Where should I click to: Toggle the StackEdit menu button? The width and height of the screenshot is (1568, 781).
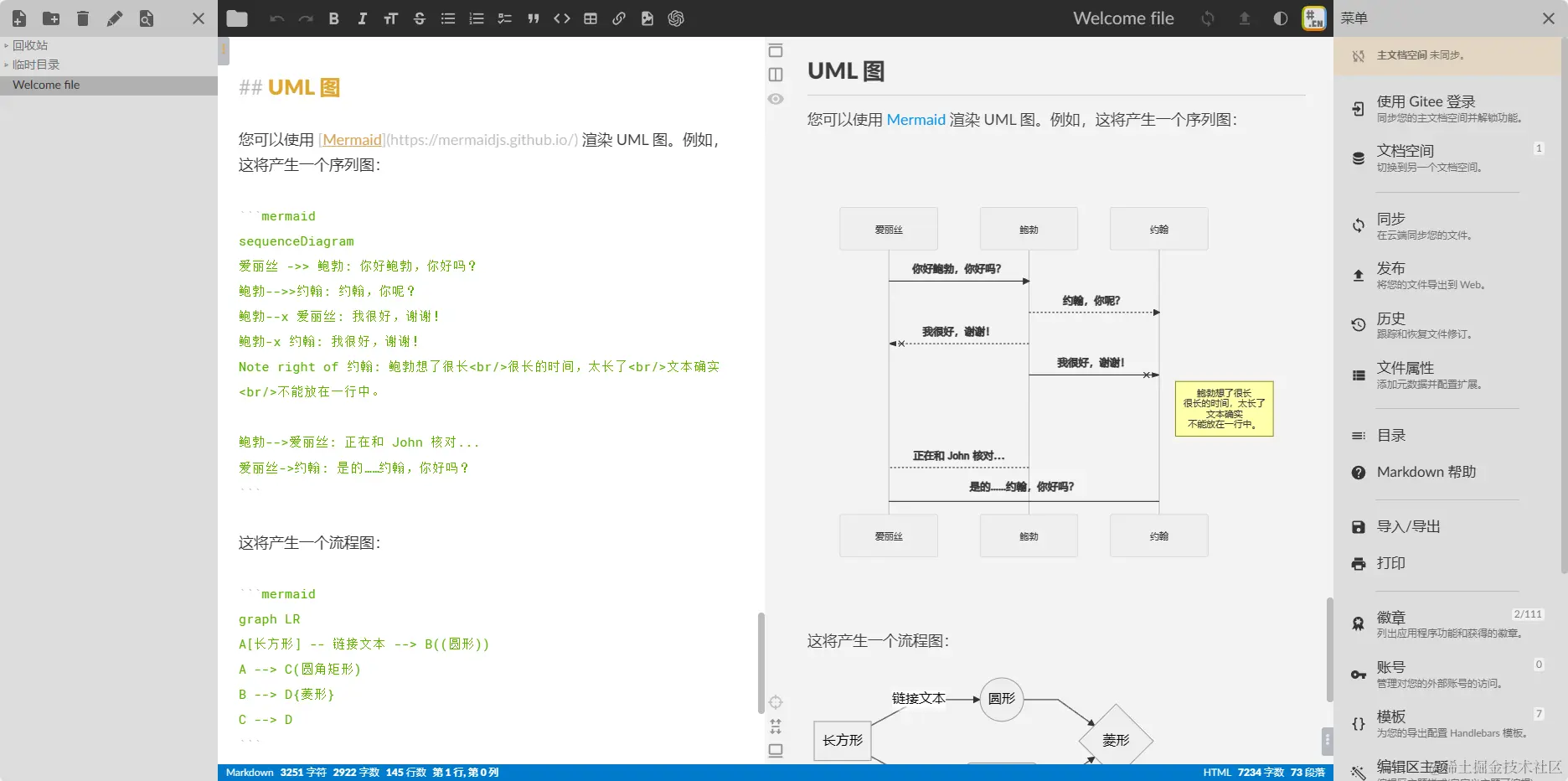(1314, 18)
